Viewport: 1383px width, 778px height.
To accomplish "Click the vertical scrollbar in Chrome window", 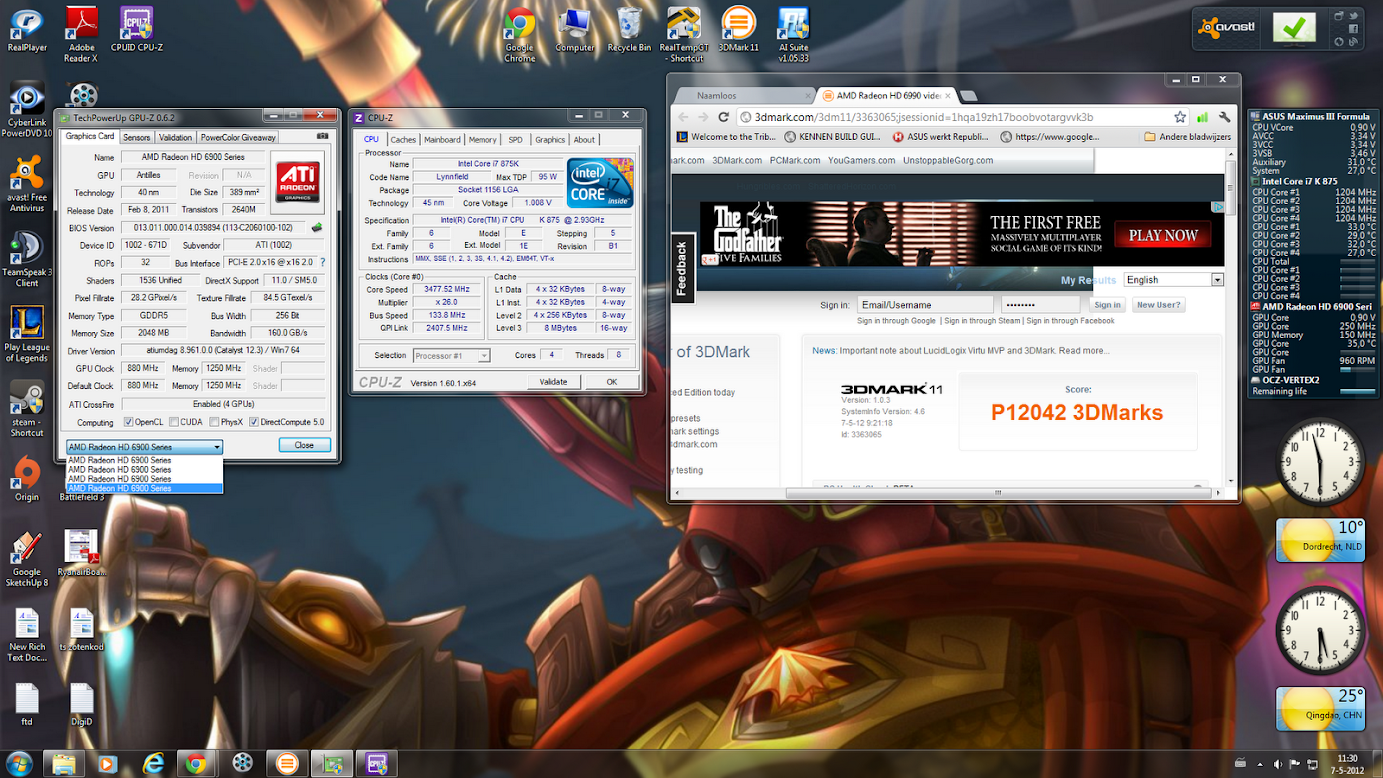I will [x=1232, y=186].
